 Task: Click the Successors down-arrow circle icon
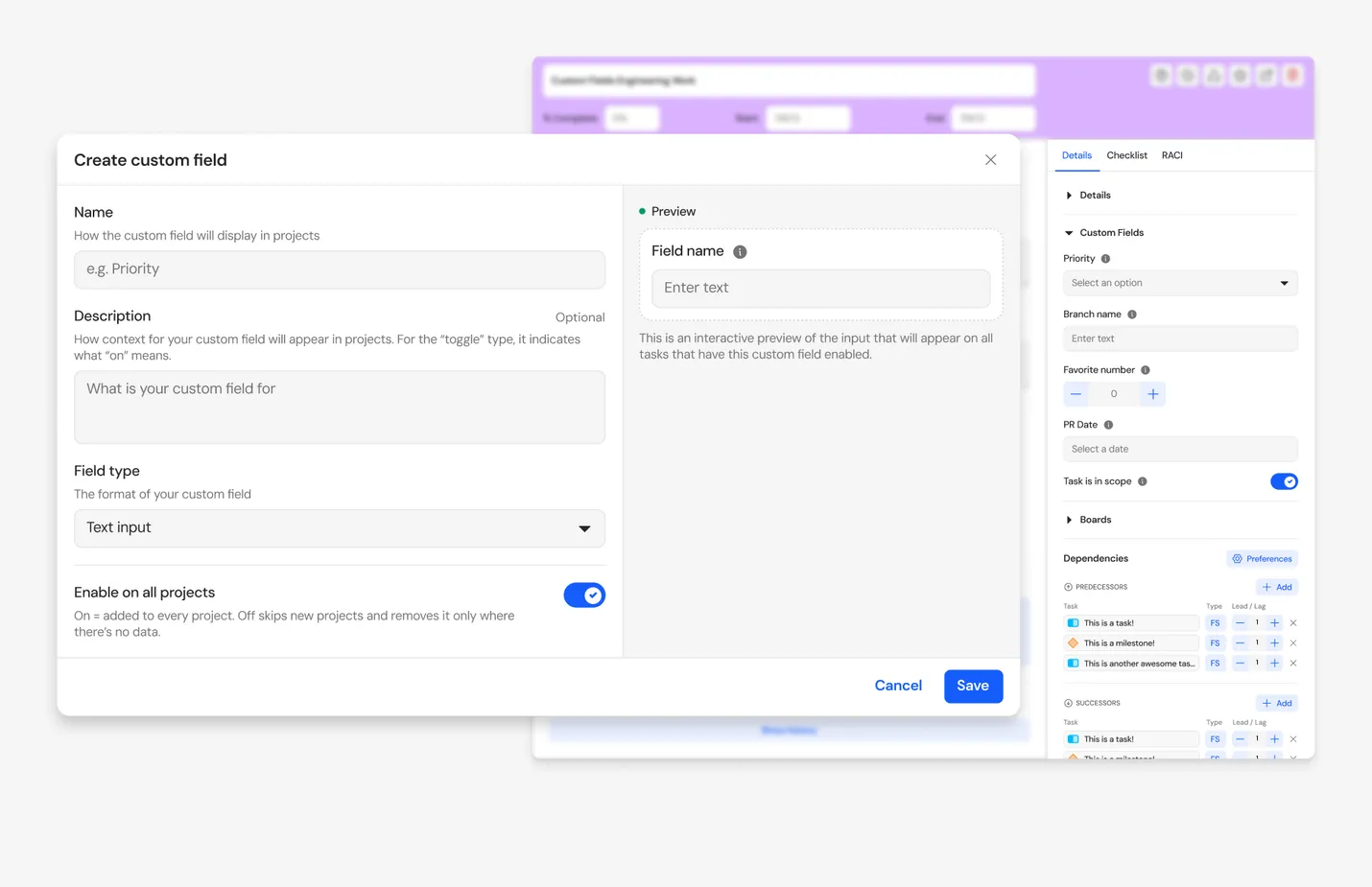pos(1068,703)
